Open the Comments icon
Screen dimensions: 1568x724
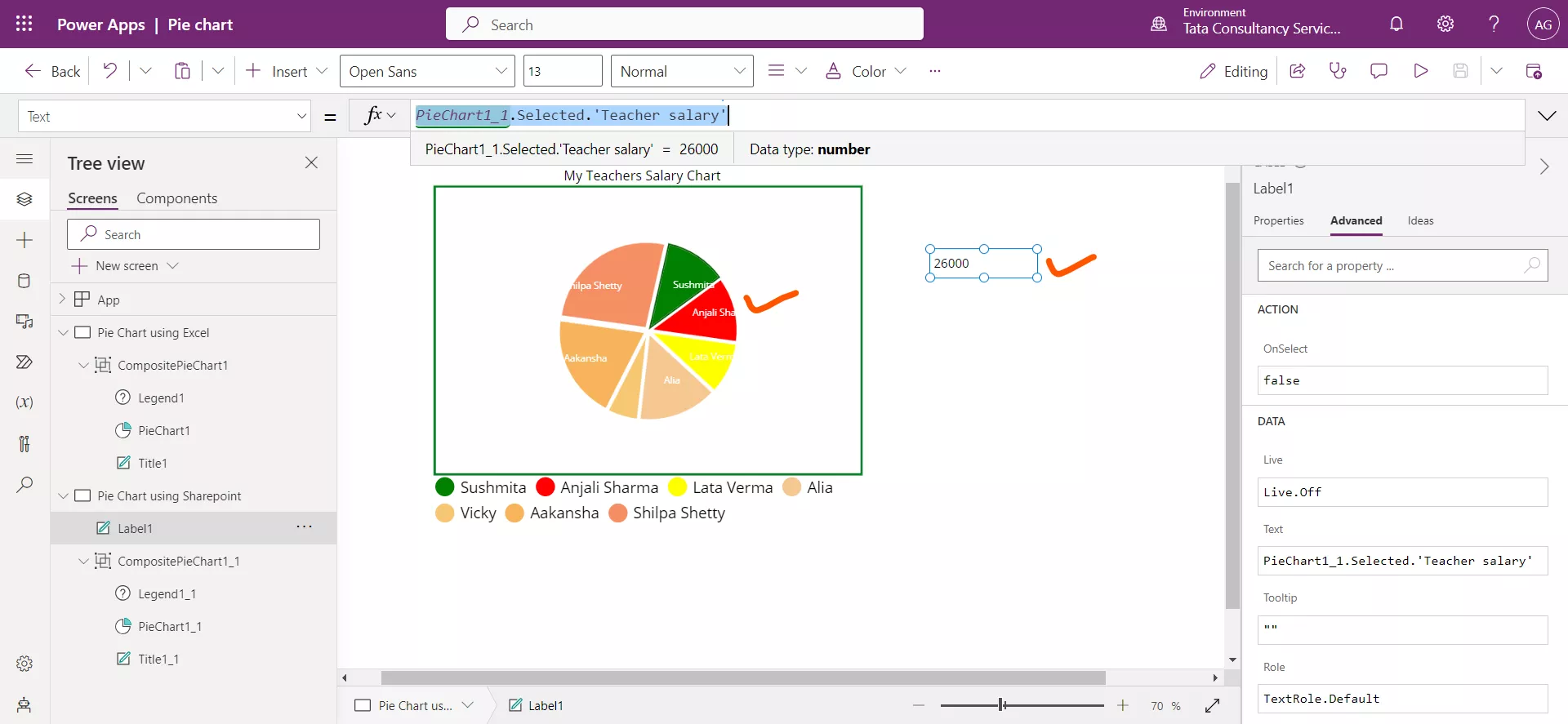click(1379, 71)
